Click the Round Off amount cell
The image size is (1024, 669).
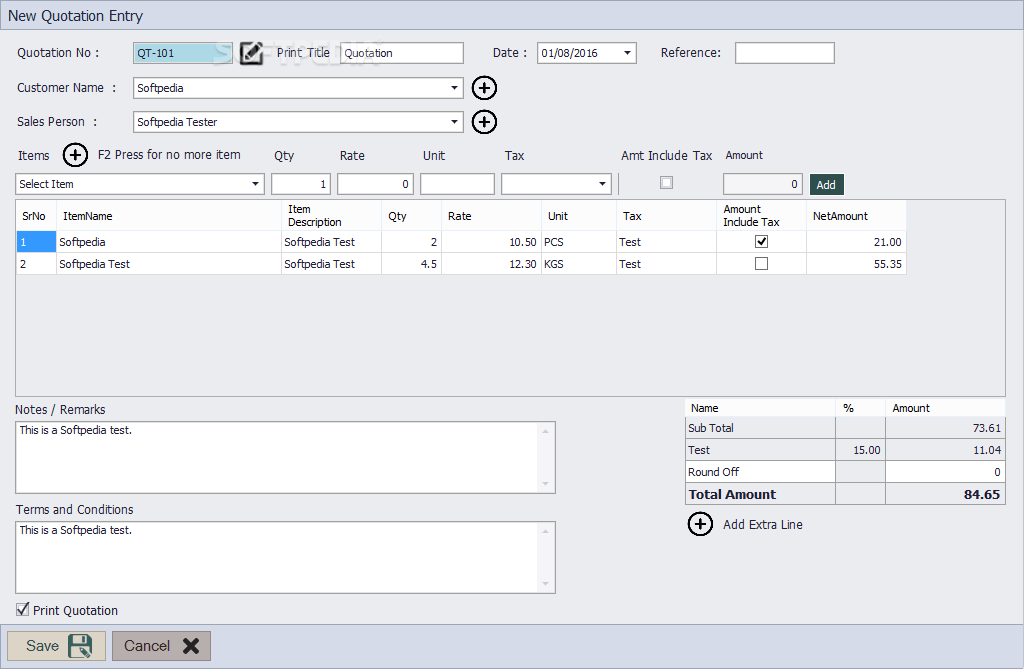pyautogui.click(x=945, y=472)
